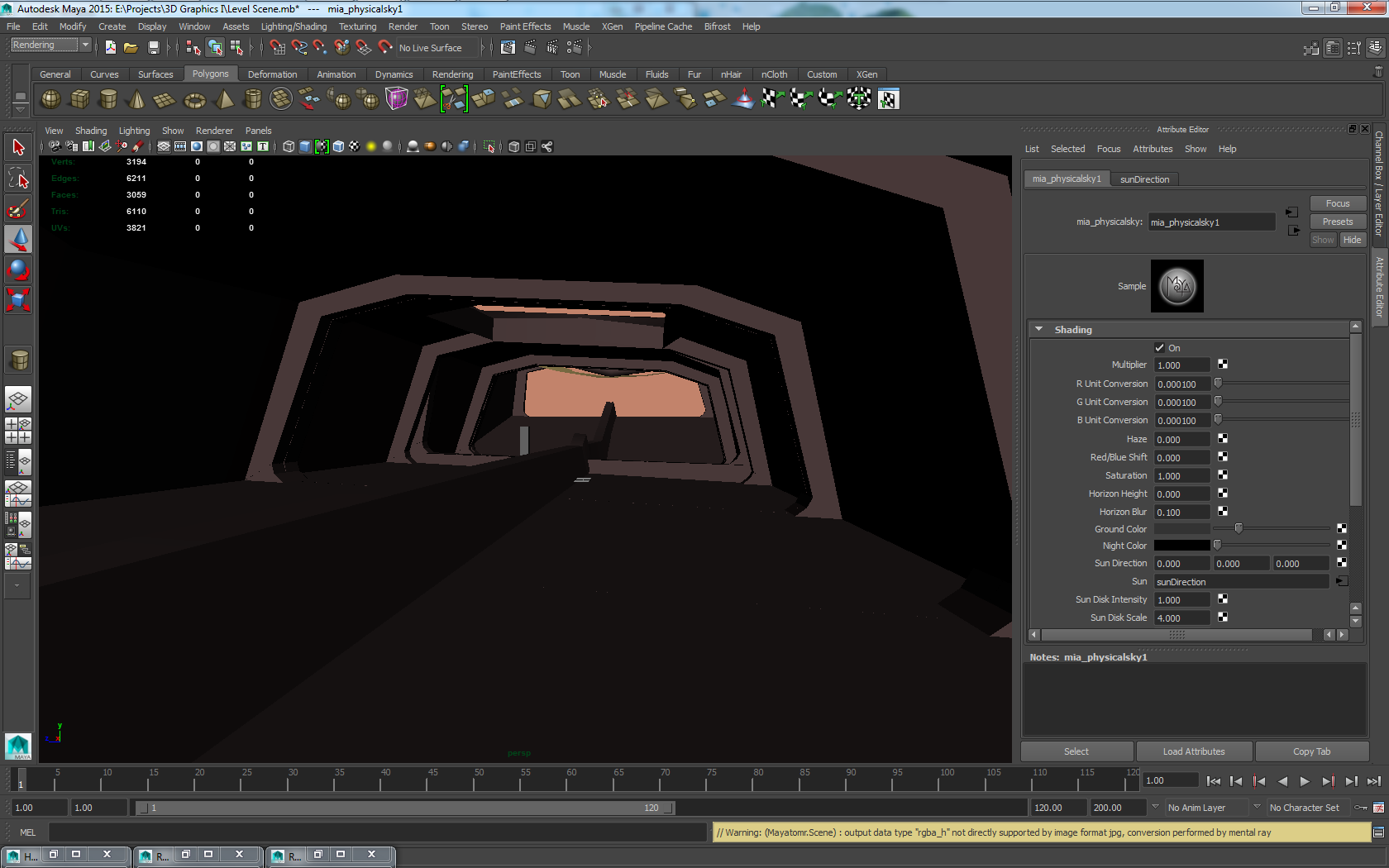Image resolution: width=1389 pixels, height=868 pixels.
Task: Click the Copy Tab button
Action: 1311,751
